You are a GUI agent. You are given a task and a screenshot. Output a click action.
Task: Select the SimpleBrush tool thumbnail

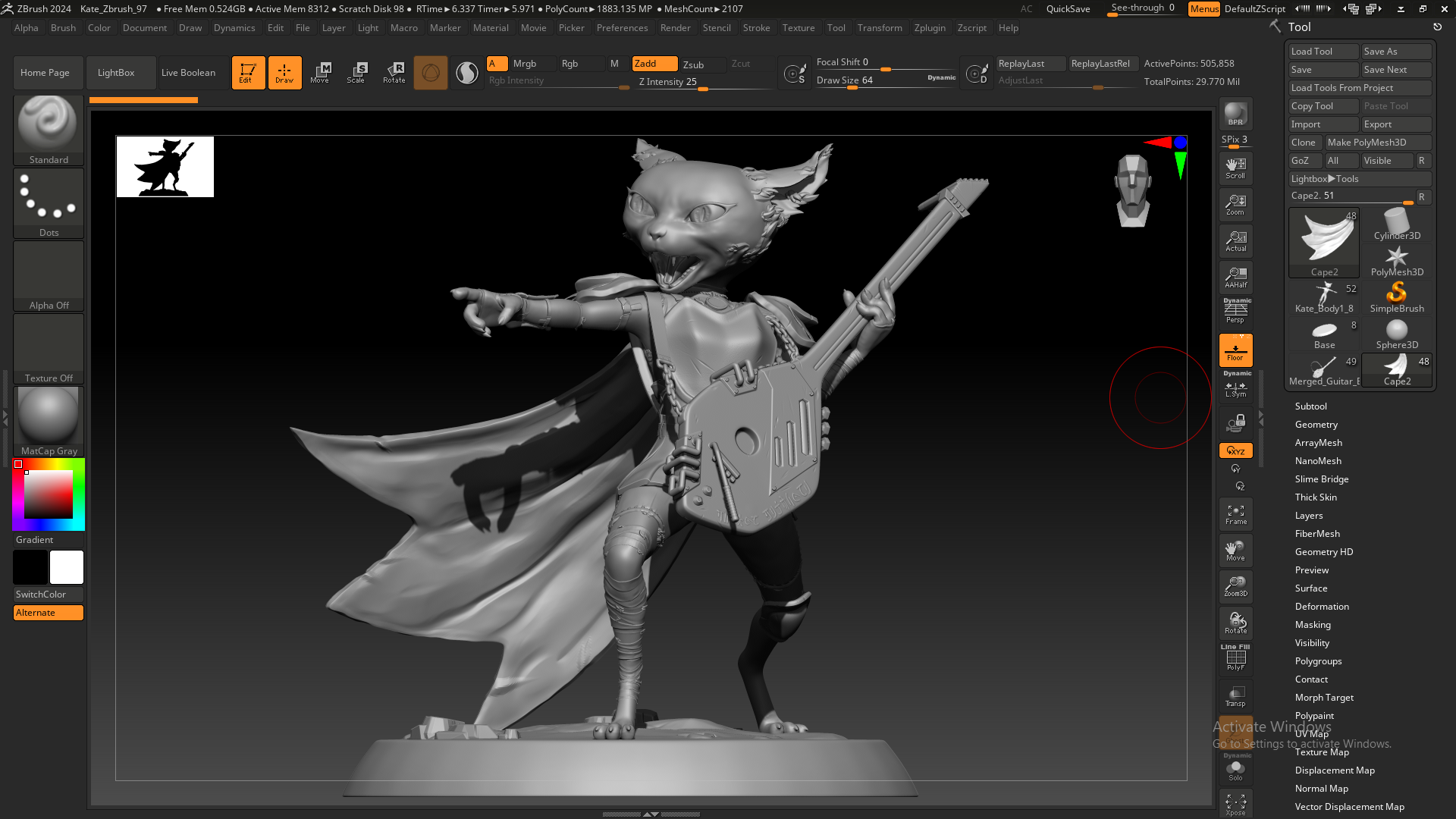[1397, 297]
